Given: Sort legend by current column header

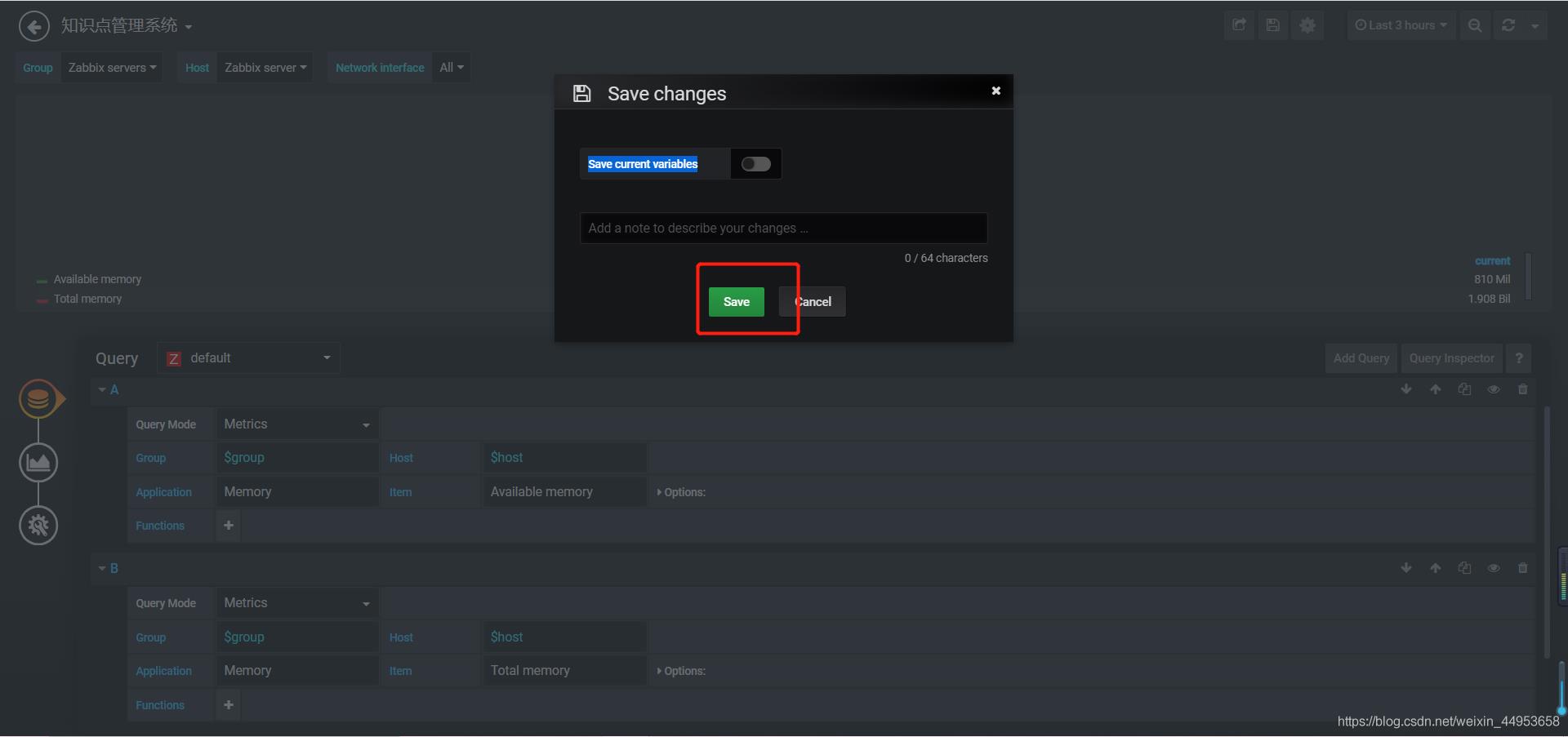Looking at the screenshot, I should tap(1492, 261).
